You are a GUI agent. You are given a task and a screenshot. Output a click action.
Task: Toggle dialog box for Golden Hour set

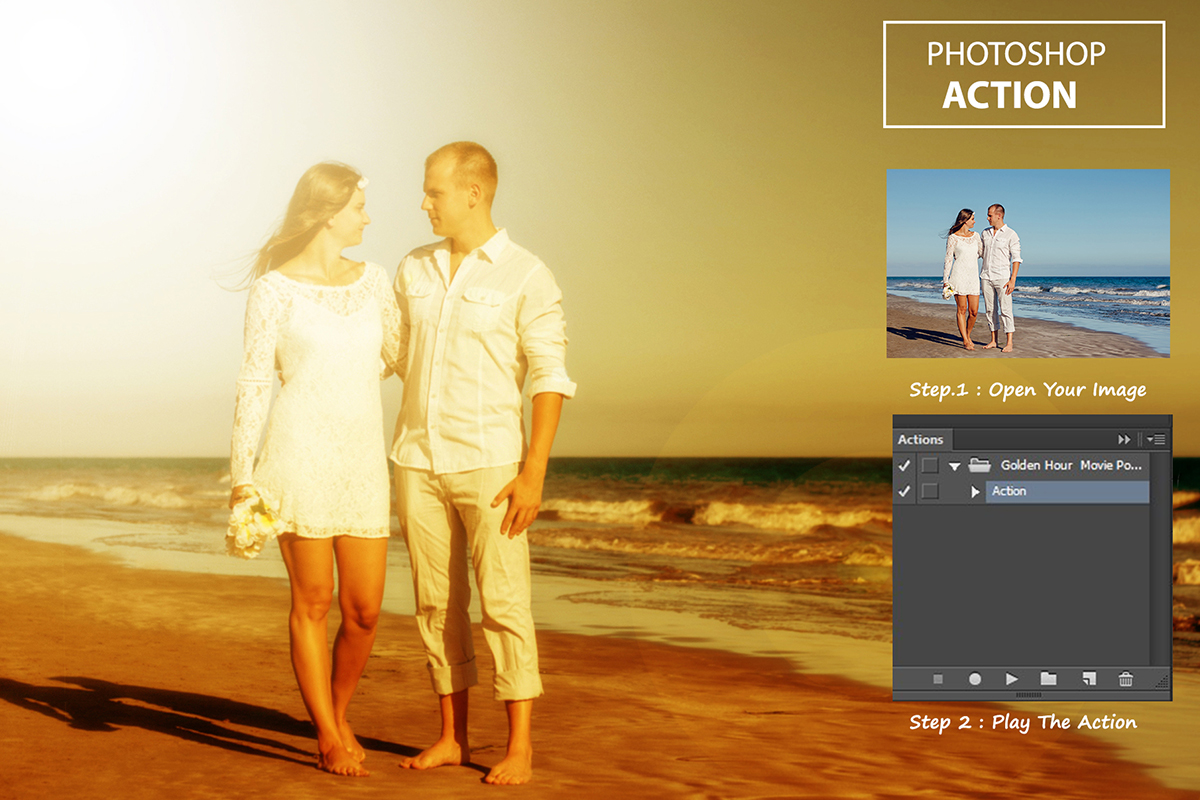click(x=930, y=465)
